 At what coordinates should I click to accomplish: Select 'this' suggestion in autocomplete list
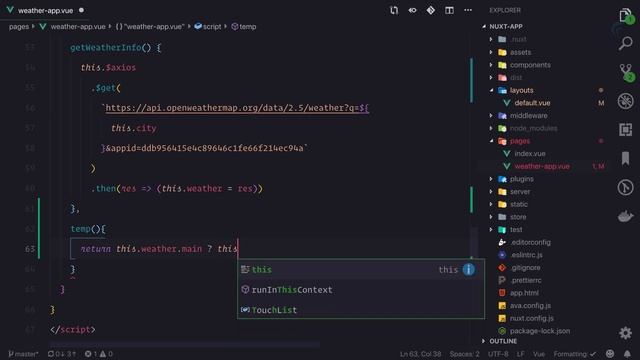click(x=361, y=269)
